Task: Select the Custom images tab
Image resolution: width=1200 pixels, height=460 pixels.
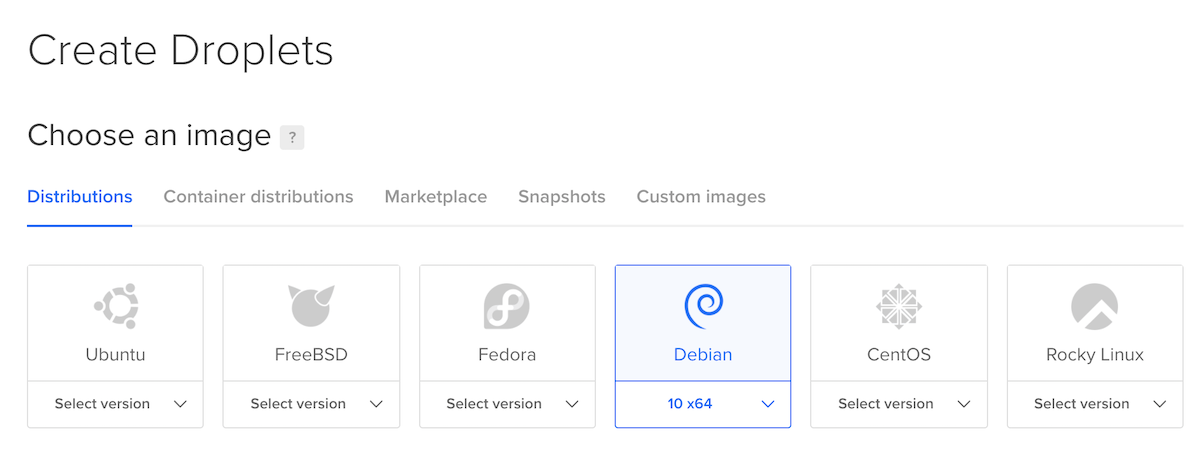Action: [x=701, y=197]
